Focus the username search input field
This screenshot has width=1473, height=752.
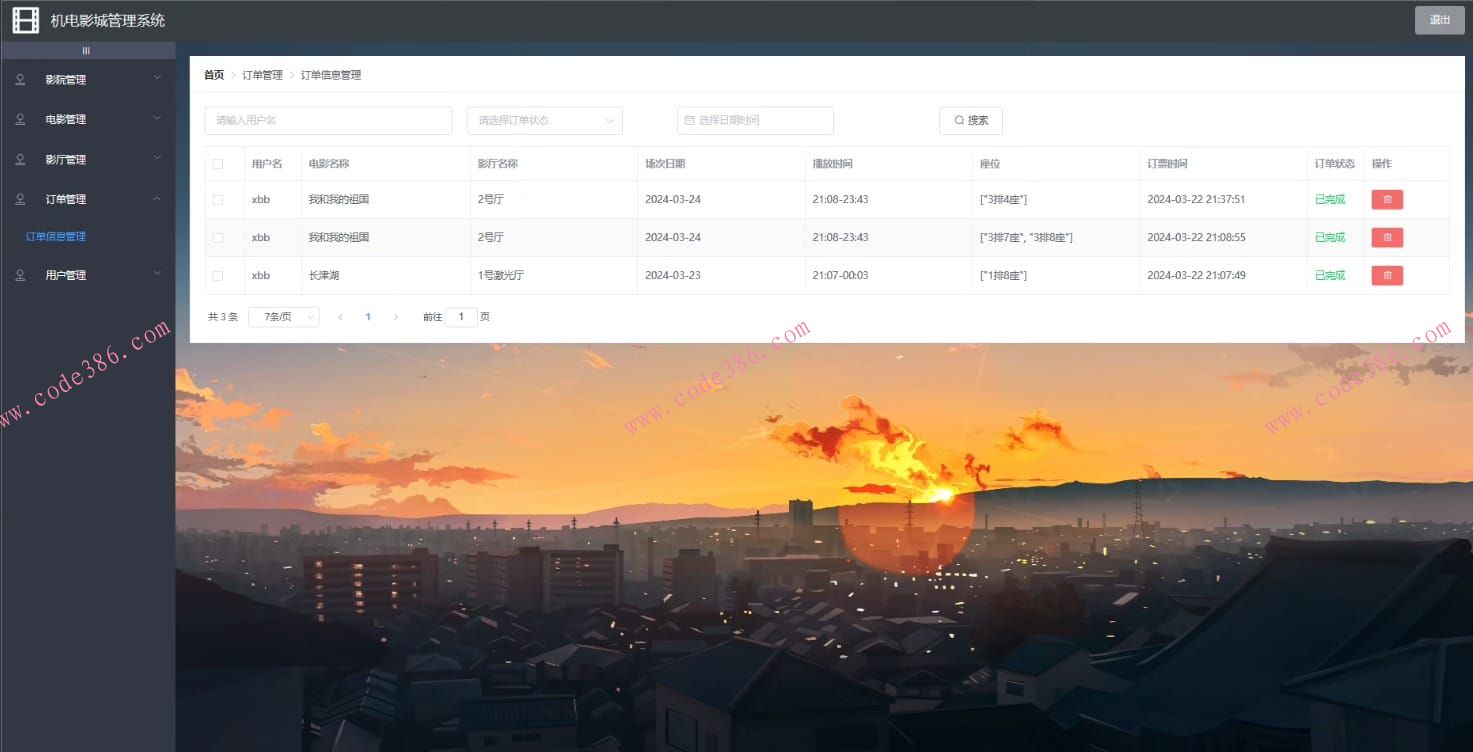tap(328, 121)
